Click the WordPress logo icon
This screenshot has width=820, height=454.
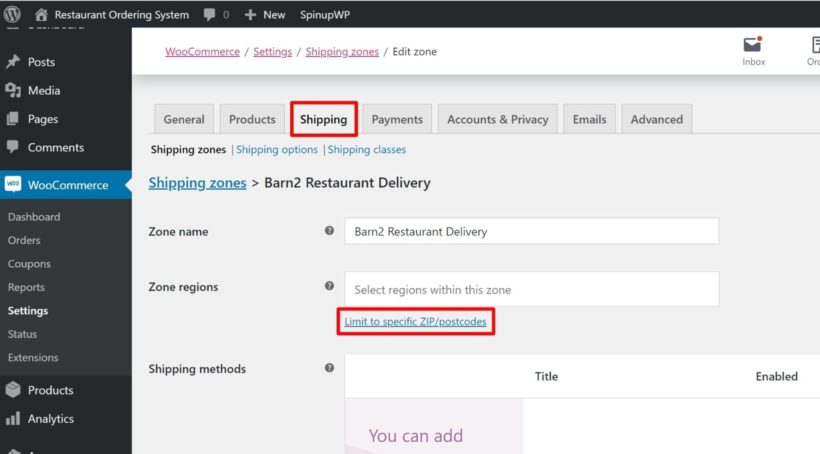12,14
